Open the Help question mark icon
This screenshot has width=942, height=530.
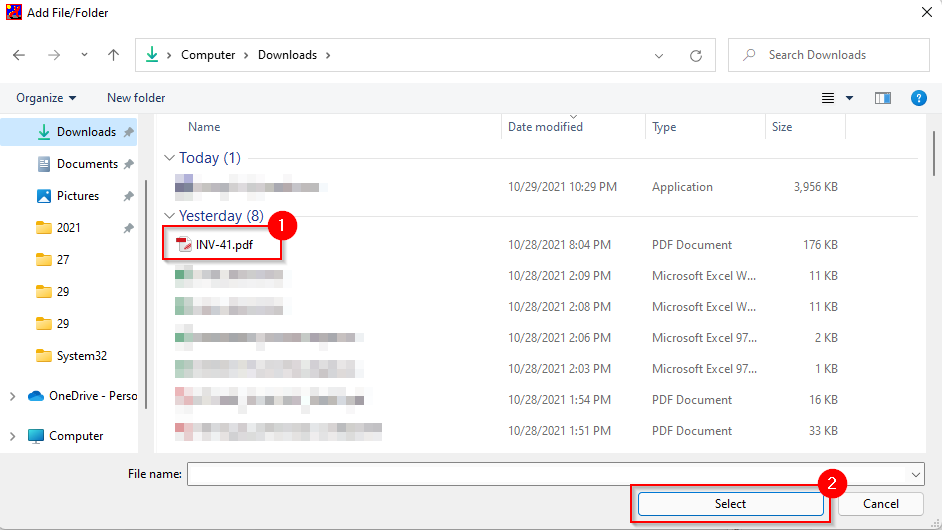tap(918, 98)
